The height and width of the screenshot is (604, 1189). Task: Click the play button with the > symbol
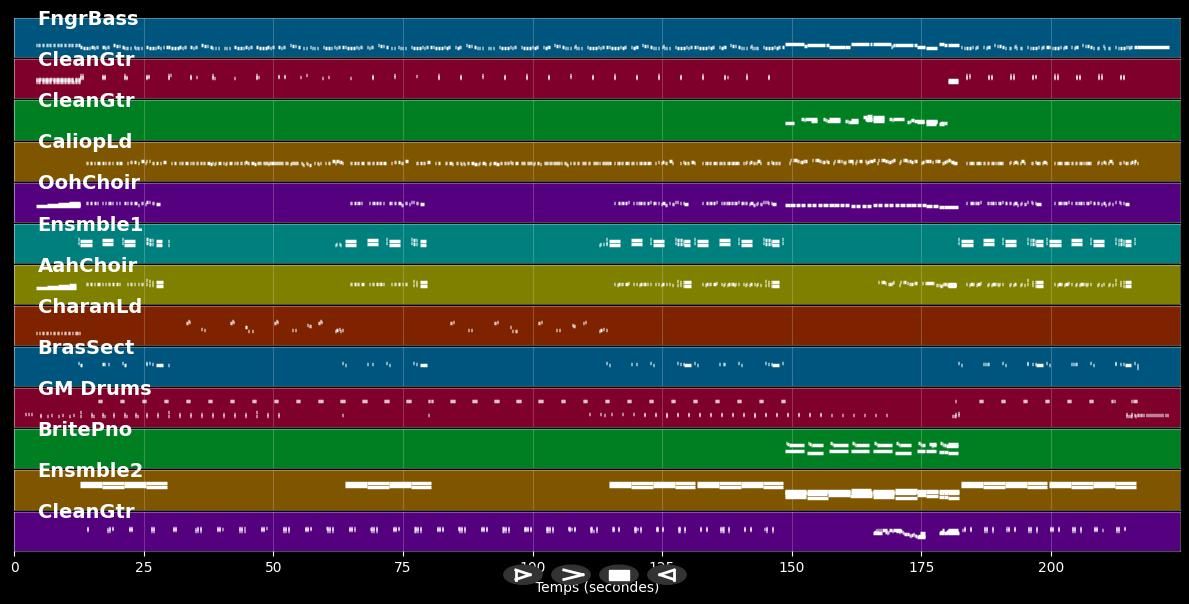(571, 575)
